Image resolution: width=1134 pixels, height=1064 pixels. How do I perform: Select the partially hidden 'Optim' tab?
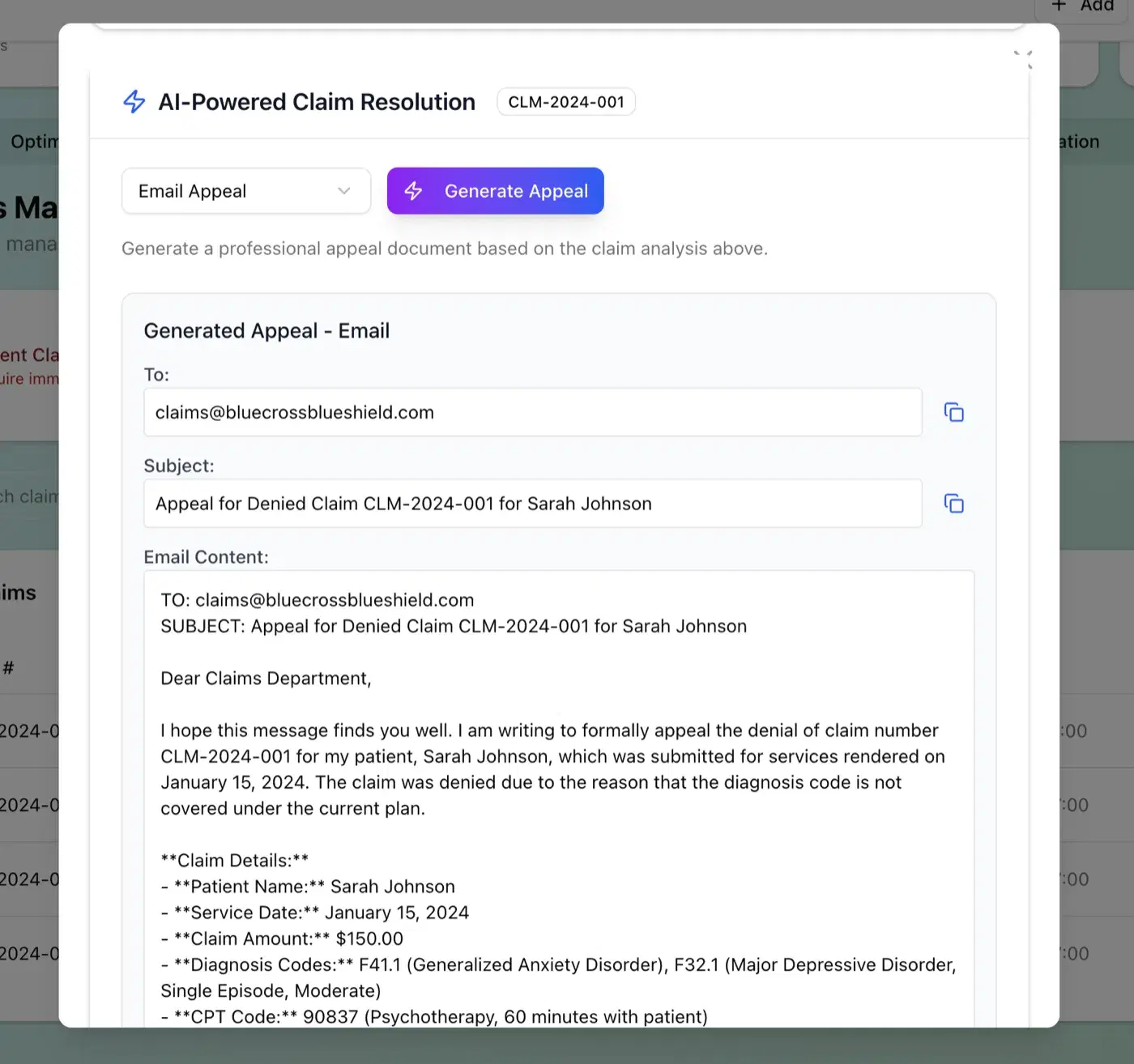pyautogui.click(x=35, y=142)
